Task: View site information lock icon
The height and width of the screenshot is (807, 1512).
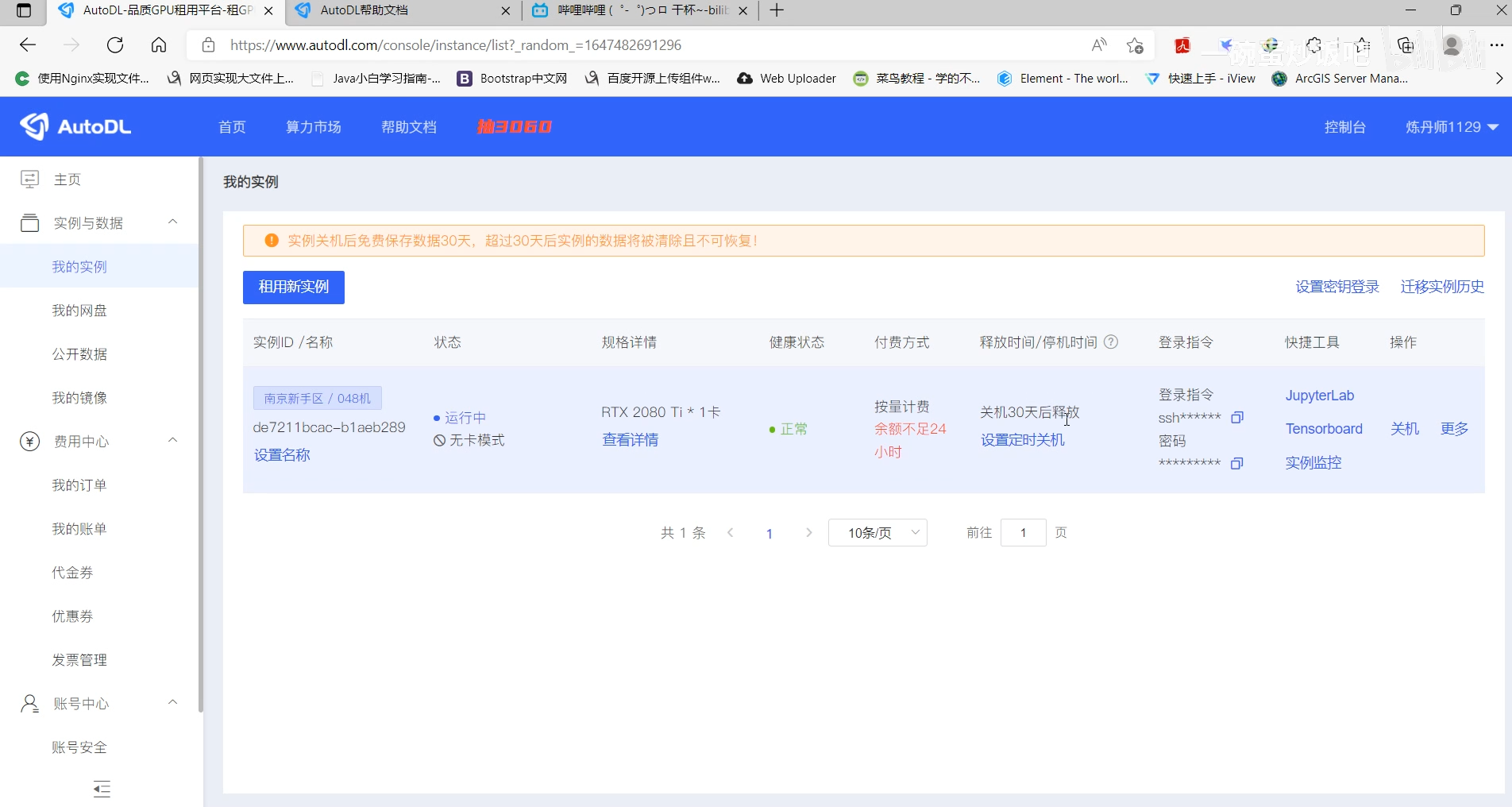Action: [x=208, y=45]
